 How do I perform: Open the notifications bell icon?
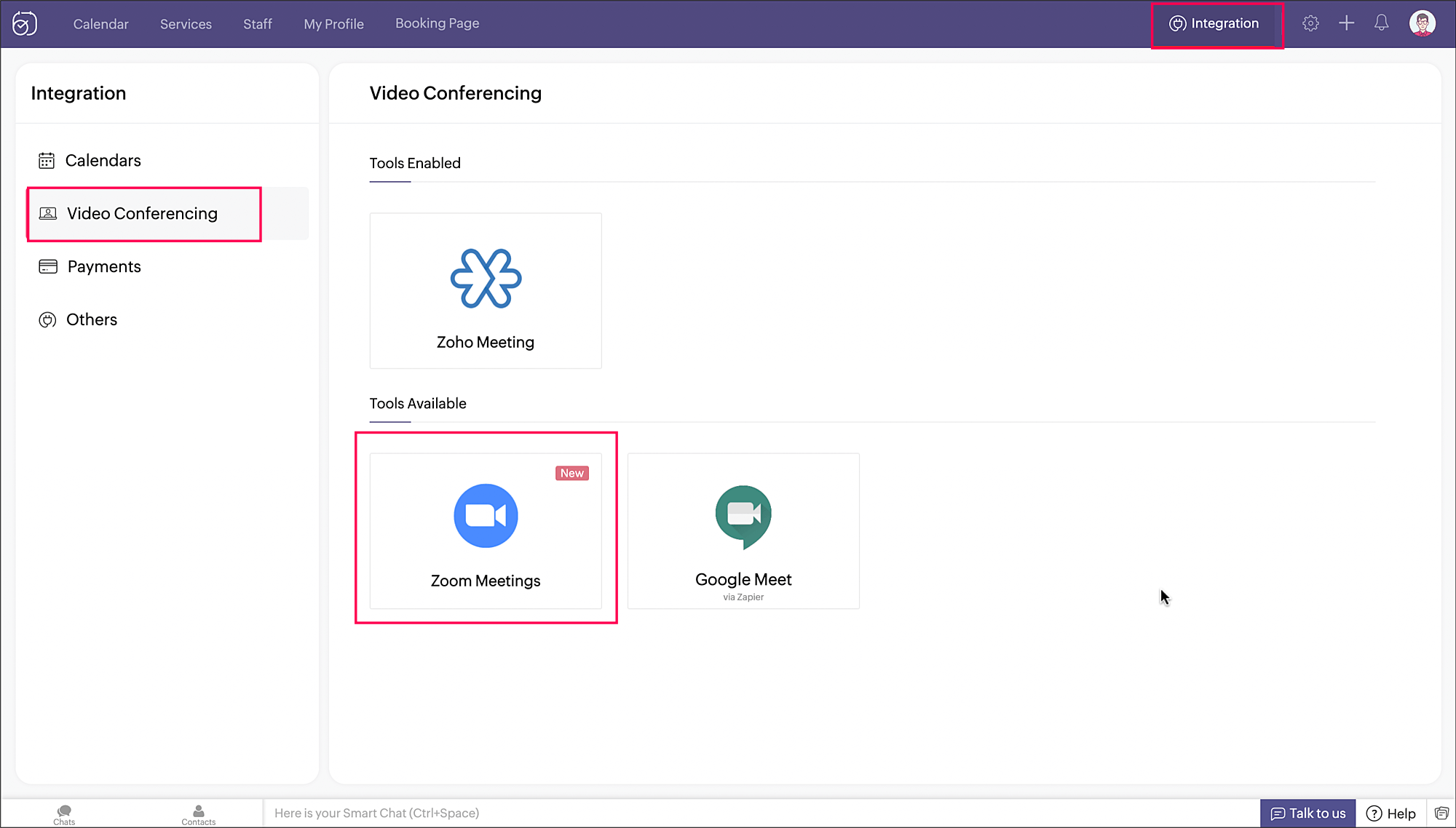[x=1381, y=23]
